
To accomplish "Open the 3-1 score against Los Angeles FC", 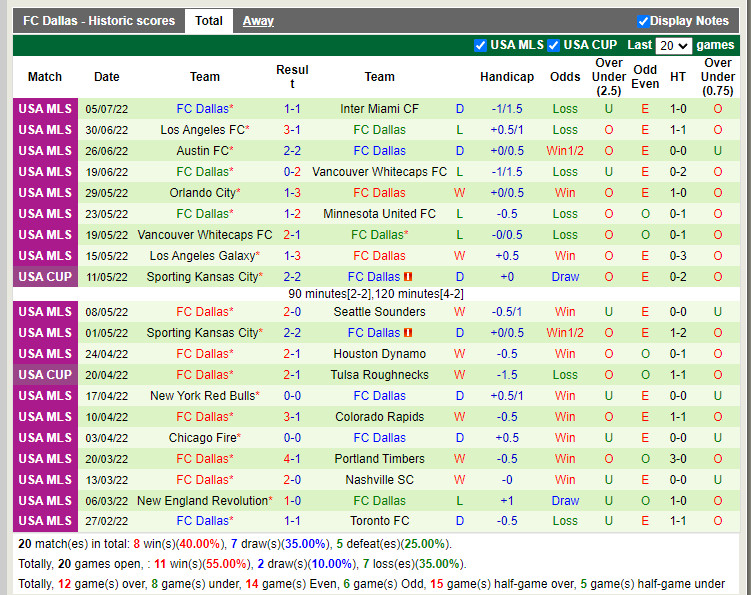I will (292, 130).
